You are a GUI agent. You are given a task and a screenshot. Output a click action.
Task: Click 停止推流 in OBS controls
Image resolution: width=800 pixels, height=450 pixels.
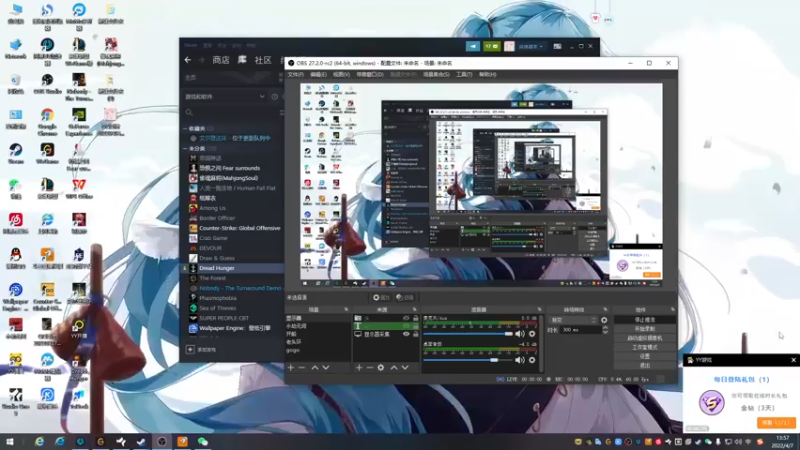pyautogui.click(x=645, y=320)
